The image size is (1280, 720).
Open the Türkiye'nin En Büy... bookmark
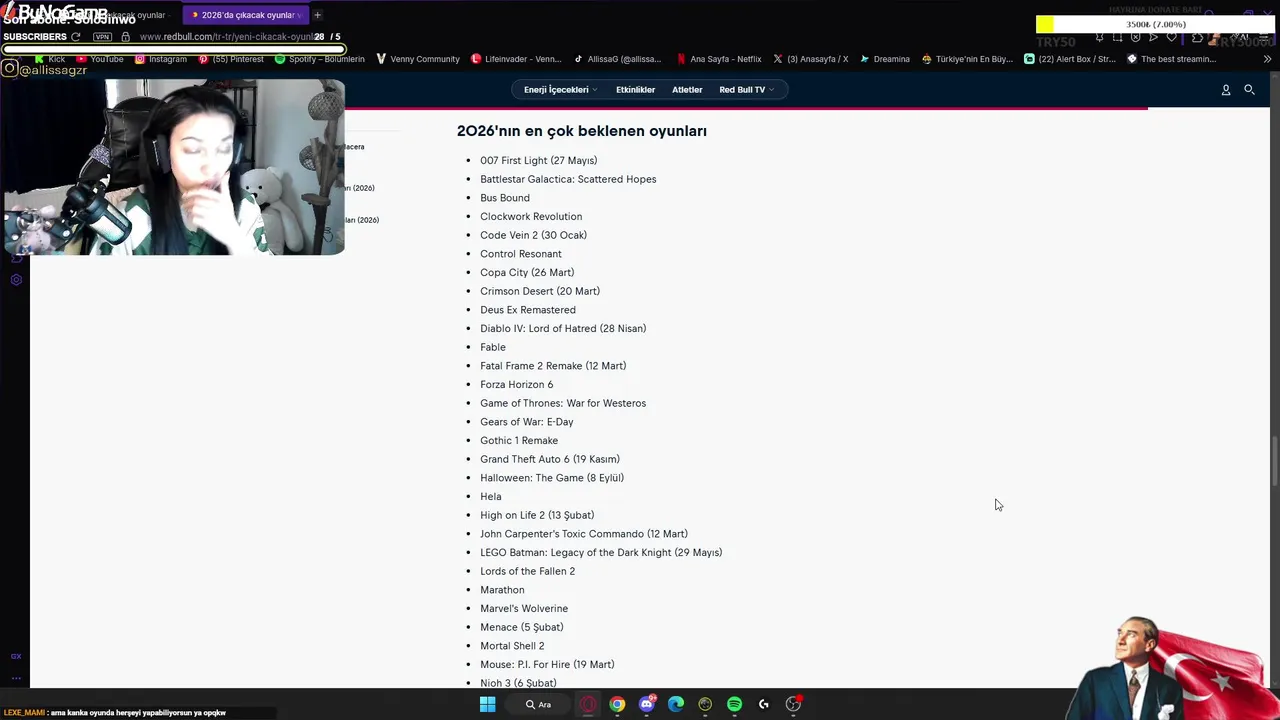coord(967,59)
